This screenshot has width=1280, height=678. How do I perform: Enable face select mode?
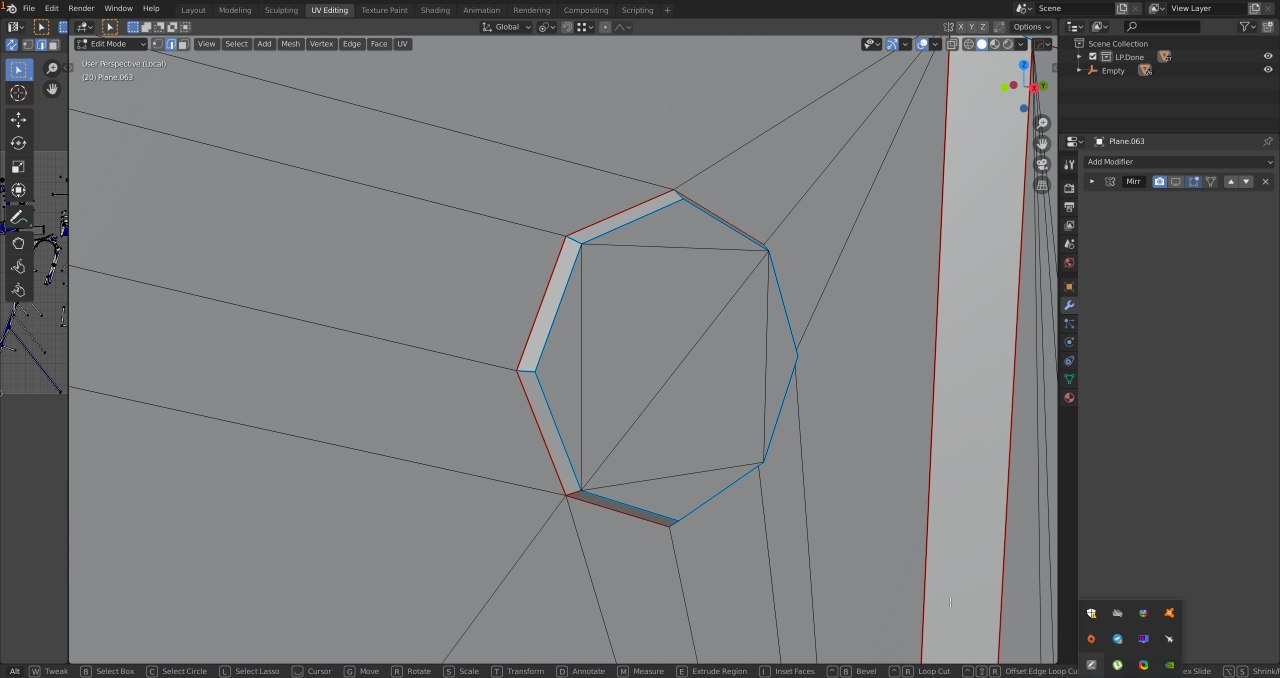click(x=183, y=44)
